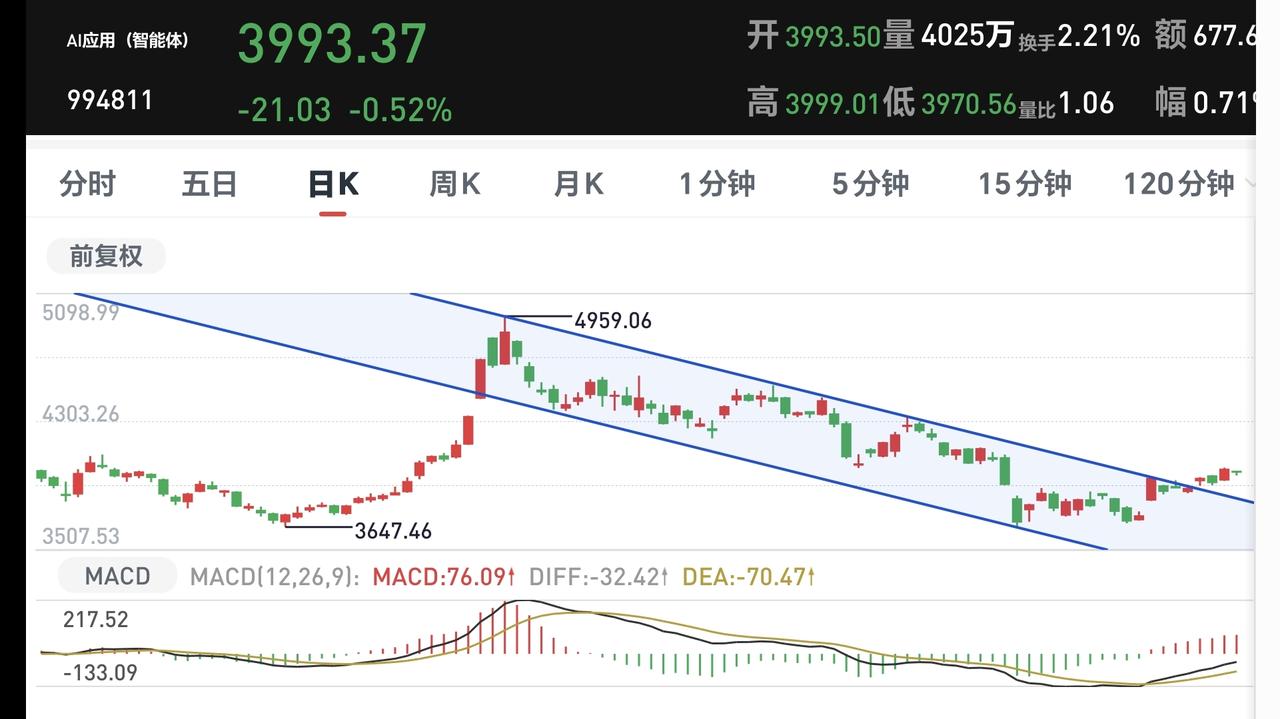Image resolution: width=1280 pixels, height=719 pixels.
Task: Click the 4959.06 high price marker
Action: tap(613, 320)
